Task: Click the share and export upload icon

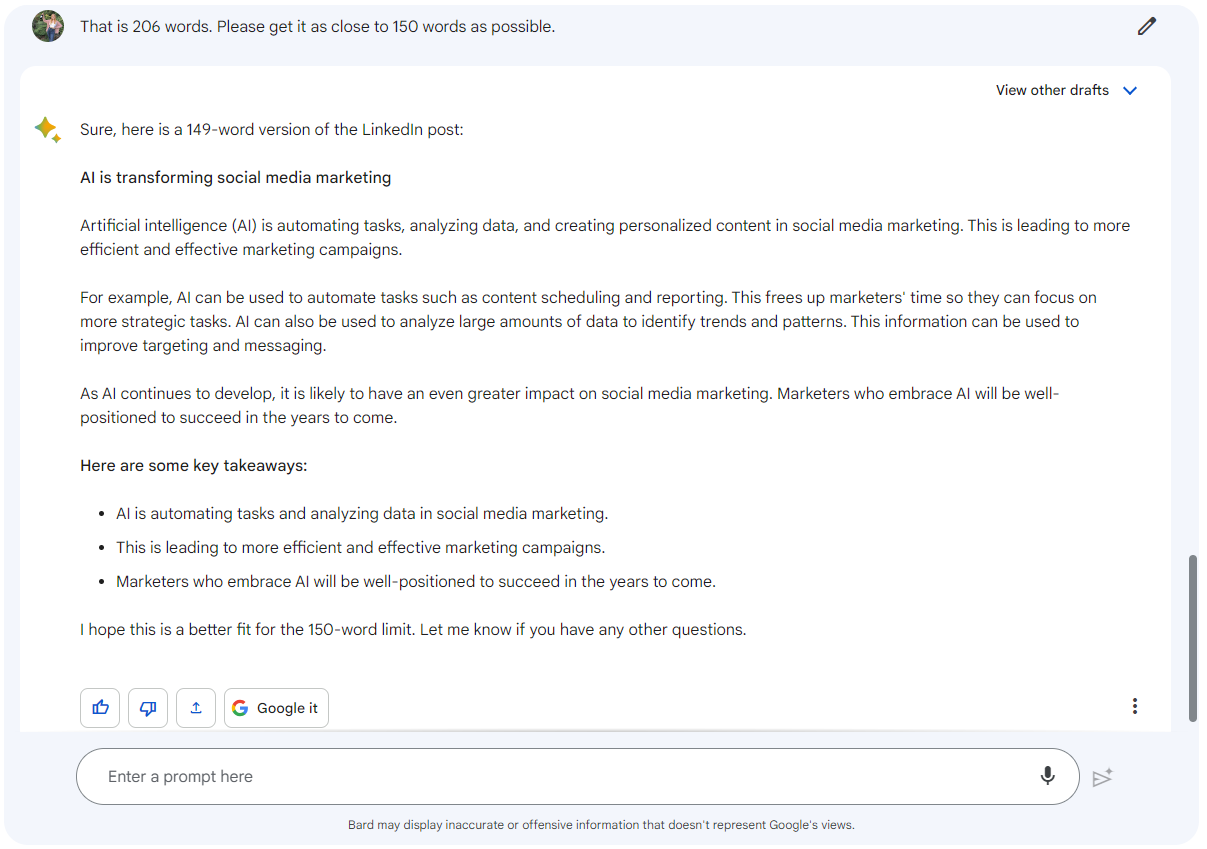Action: coord(196,708)
